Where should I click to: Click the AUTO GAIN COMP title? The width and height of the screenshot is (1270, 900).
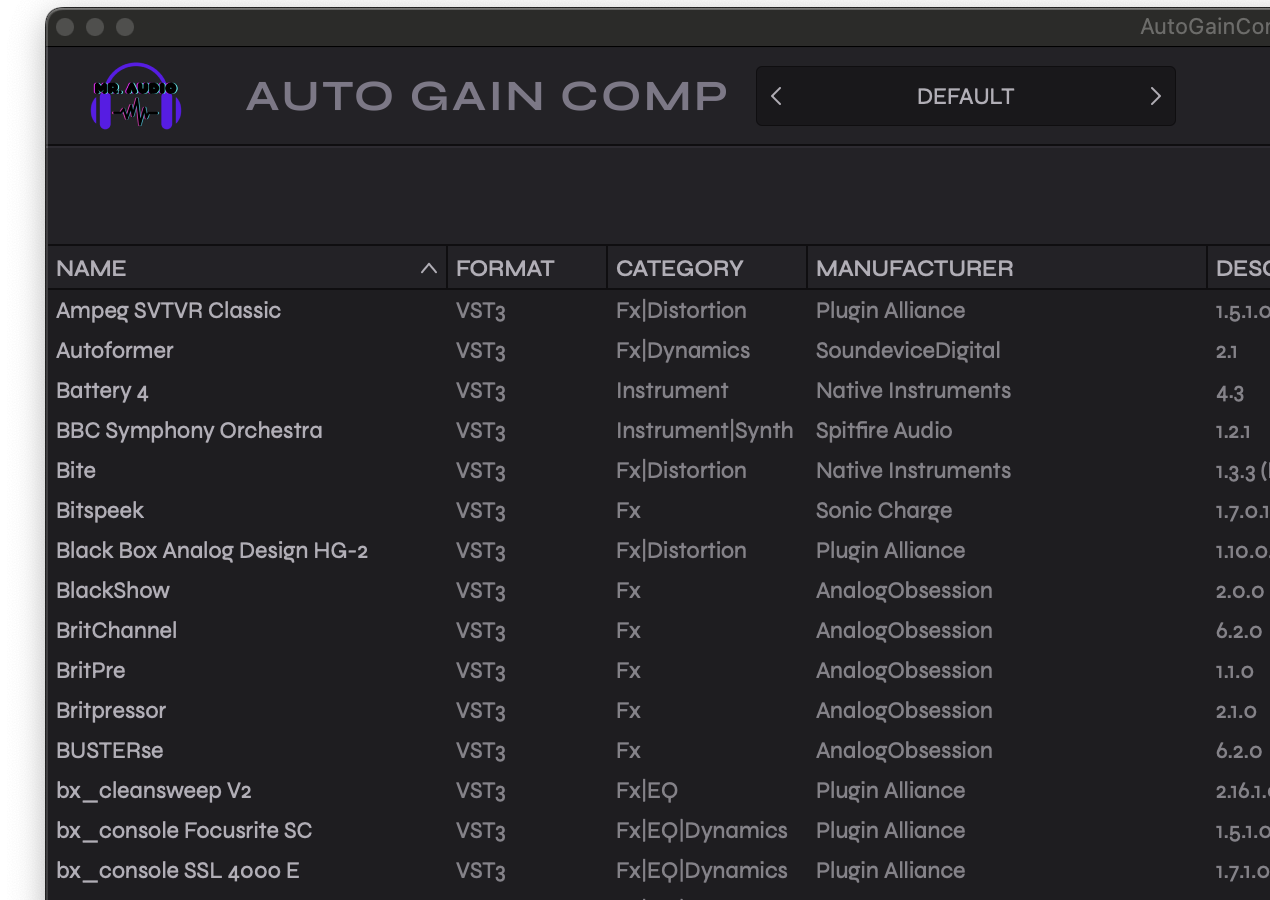pyautogui.click(x=487, y=96)
